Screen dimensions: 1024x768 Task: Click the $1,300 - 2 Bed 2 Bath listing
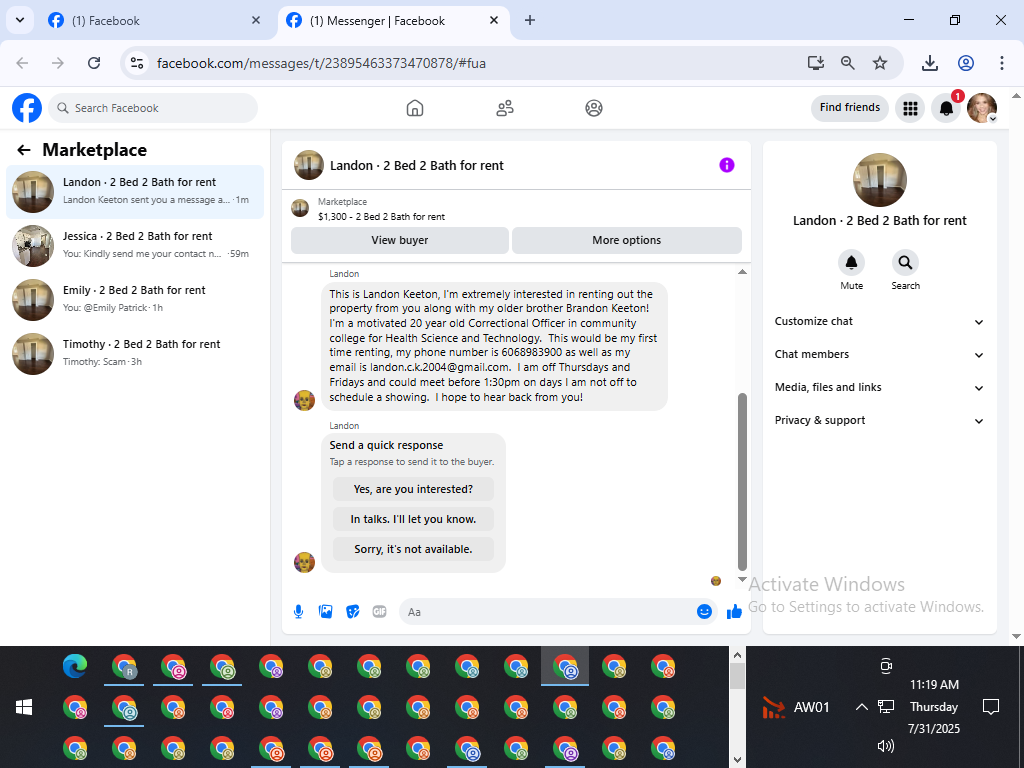[x=381, y=217]
